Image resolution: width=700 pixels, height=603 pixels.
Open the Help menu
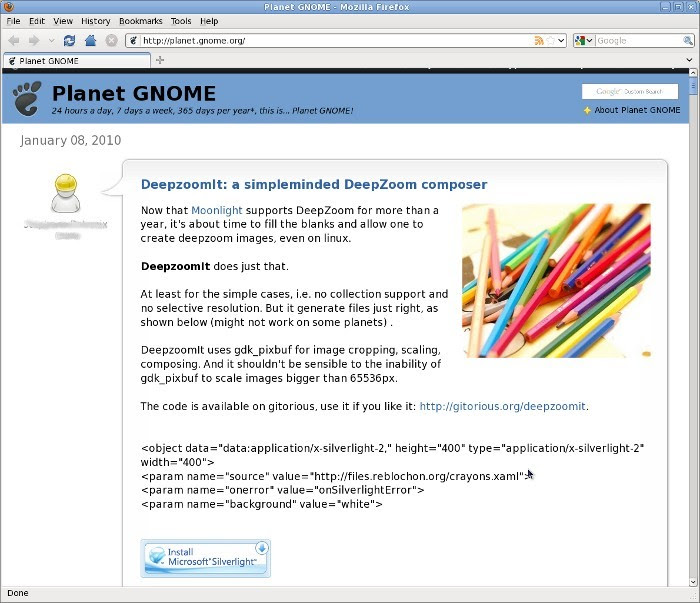point(209,21)
